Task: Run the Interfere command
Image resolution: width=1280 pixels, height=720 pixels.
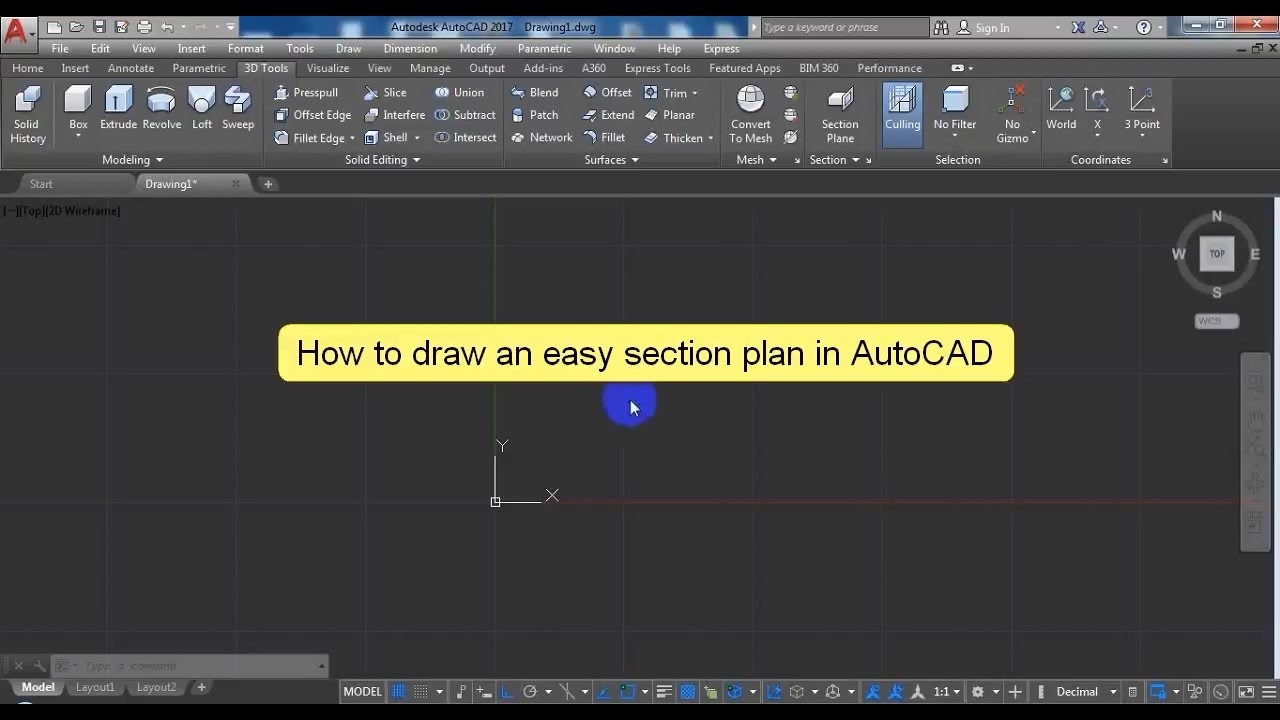Action: coord(394,115)
